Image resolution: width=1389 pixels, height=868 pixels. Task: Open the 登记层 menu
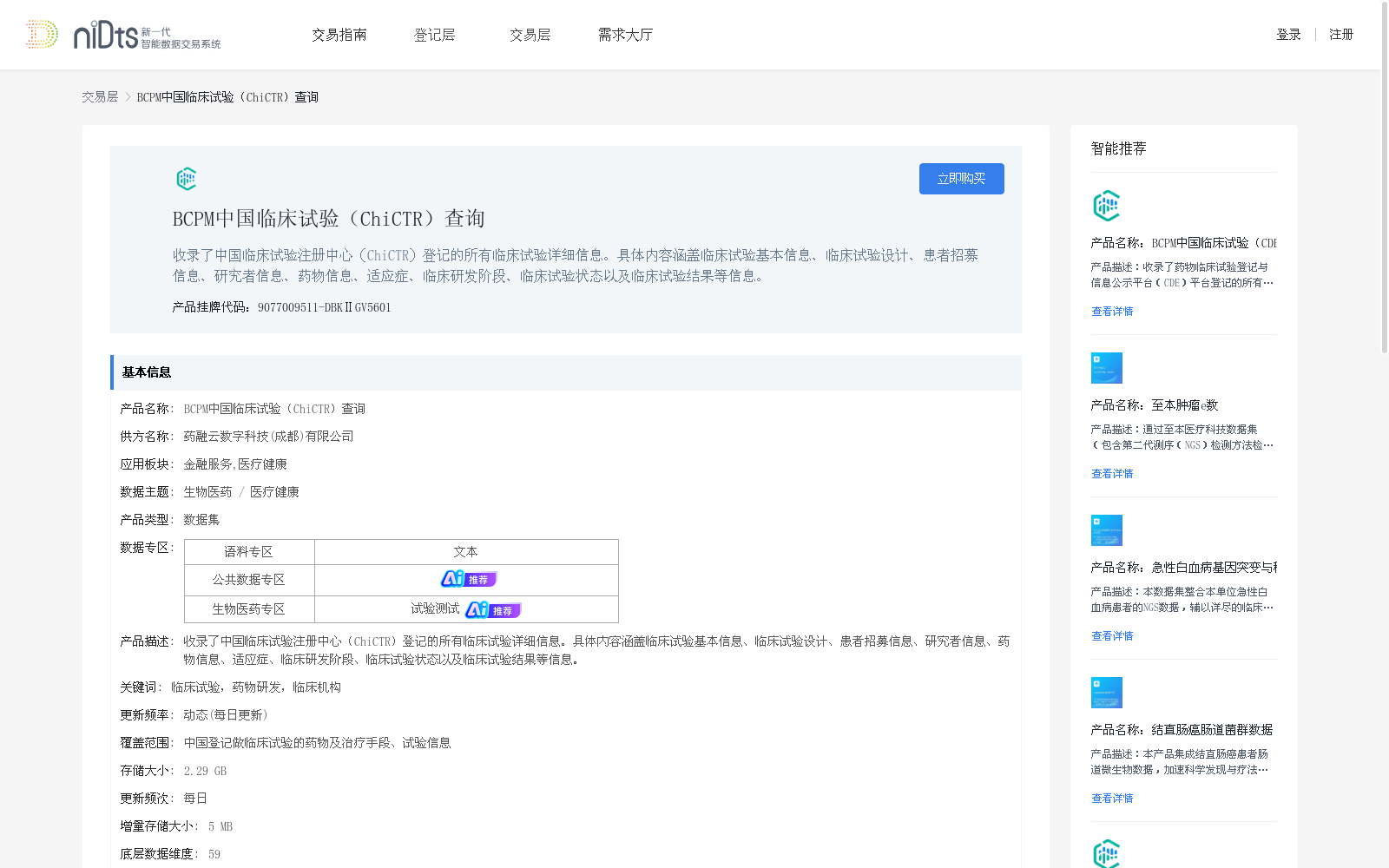pos(435,35)
